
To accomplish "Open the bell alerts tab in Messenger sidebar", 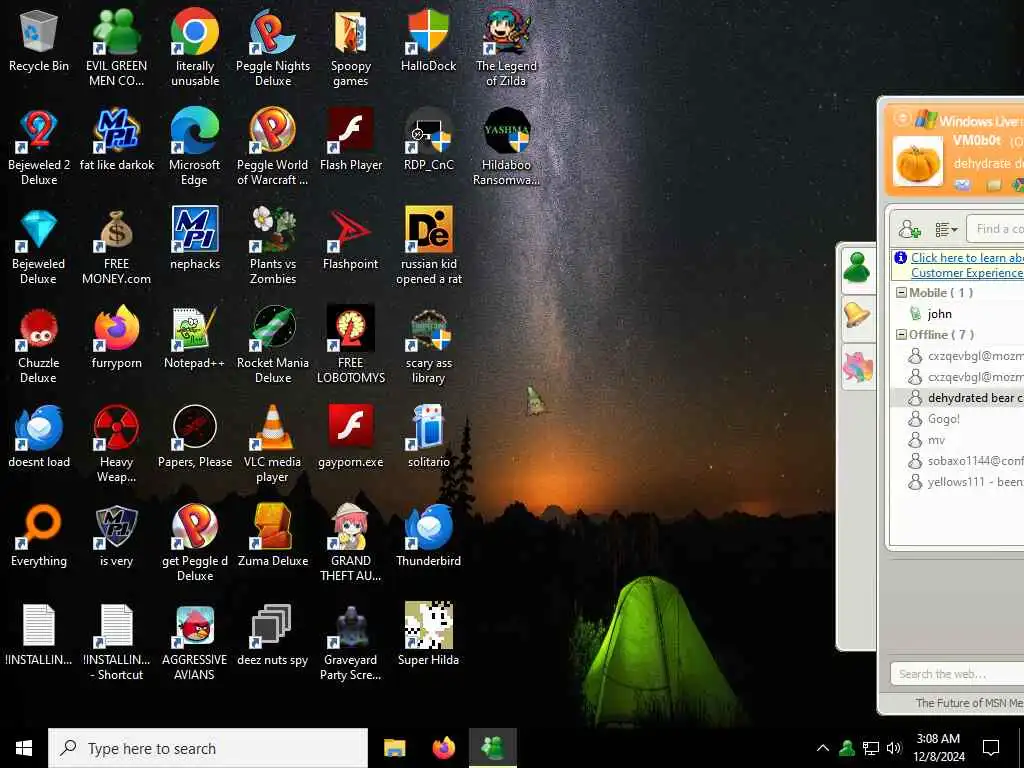I will point(857,317).
